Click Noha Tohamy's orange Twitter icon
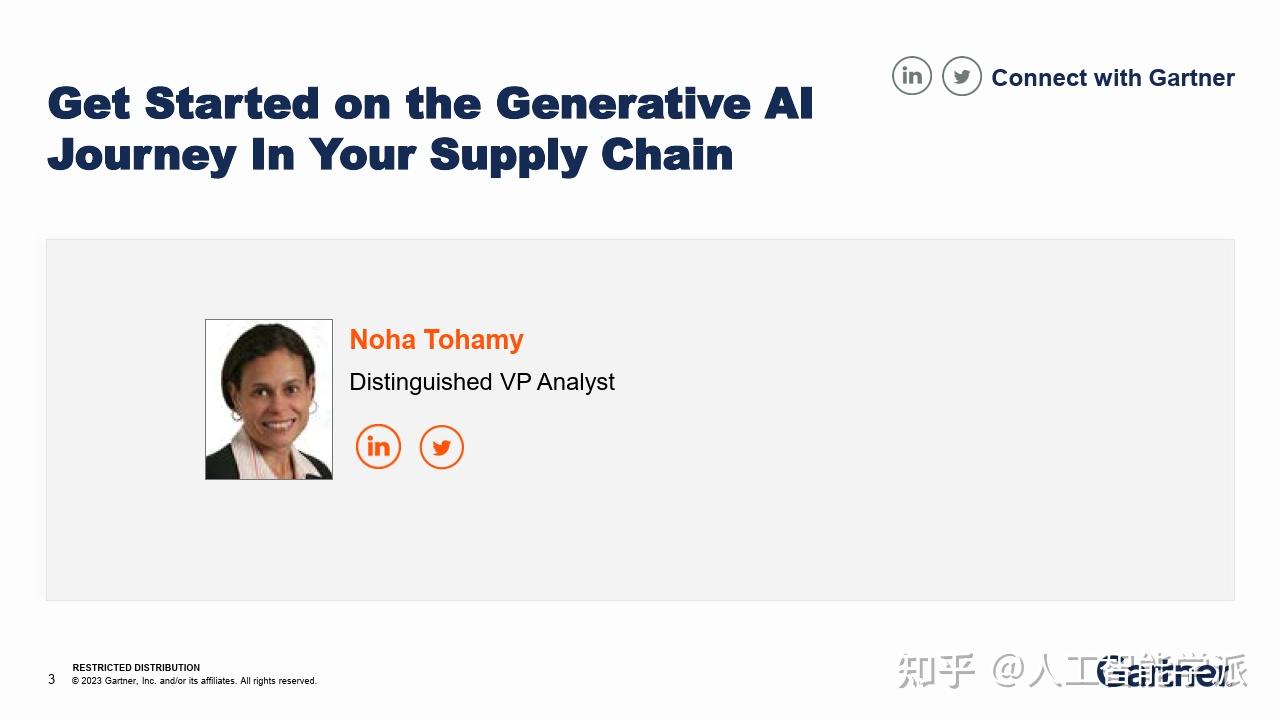The width and height of the screenshot is (1280, 720). click(x=442, y=447)
